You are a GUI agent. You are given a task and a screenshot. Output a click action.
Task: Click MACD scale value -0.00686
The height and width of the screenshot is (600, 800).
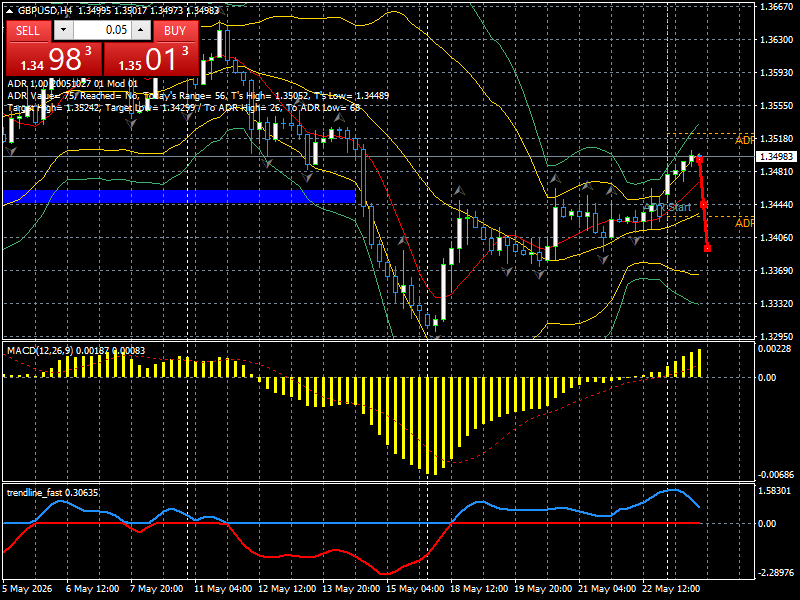776,475
